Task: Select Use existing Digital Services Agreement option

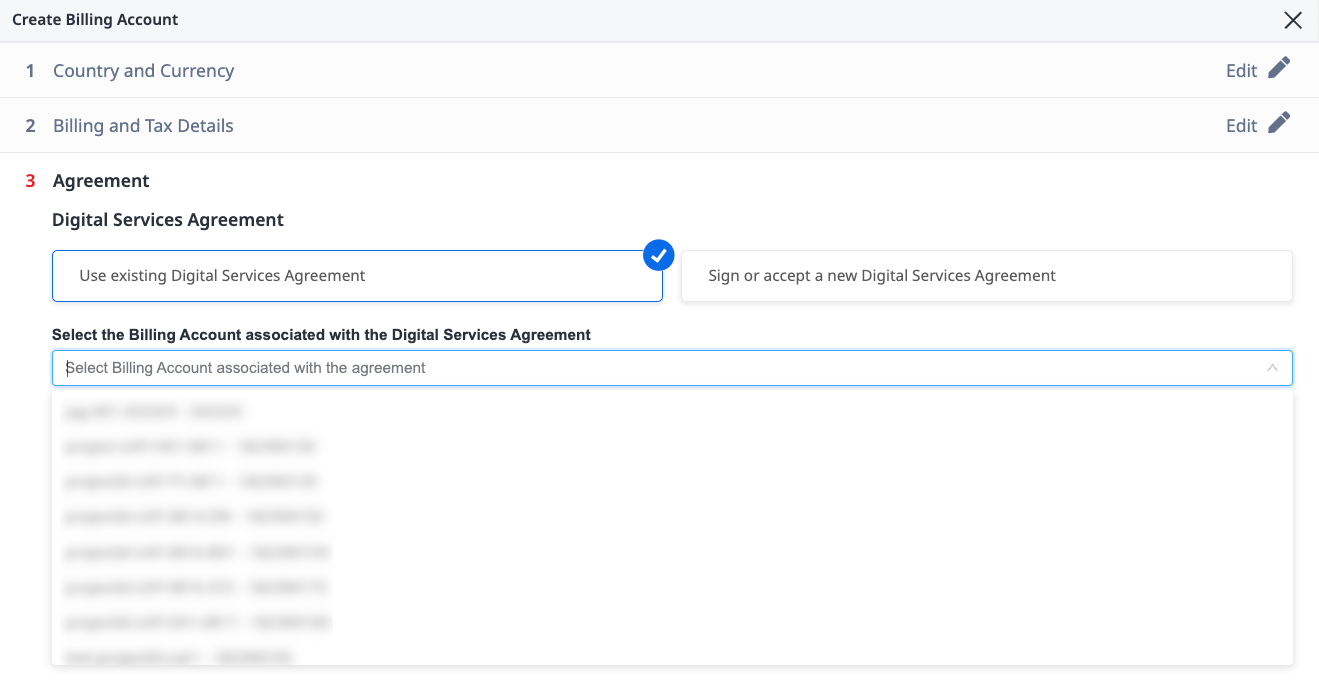Action: [356, 276]
